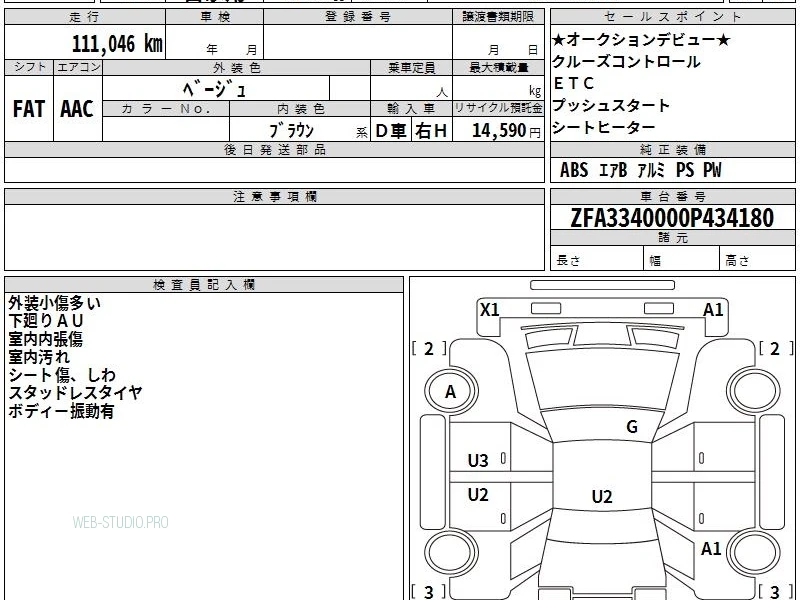Click the 乗車定員 header cell
Screen dimensions: 800x600
pyautogui.click(x=411, y=67)
